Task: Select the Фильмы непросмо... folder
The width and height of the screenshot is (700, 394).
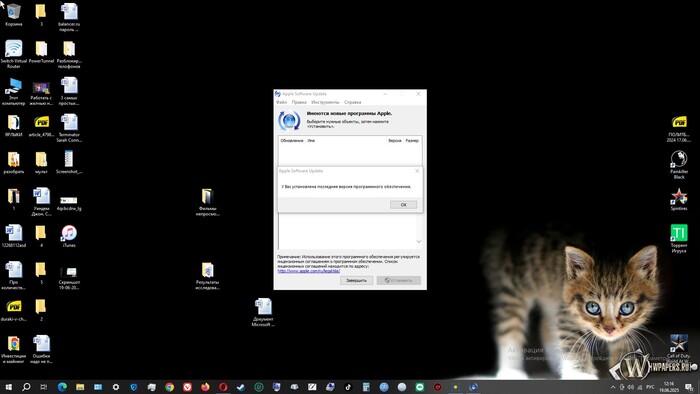Action: click(x=207, y=202)
